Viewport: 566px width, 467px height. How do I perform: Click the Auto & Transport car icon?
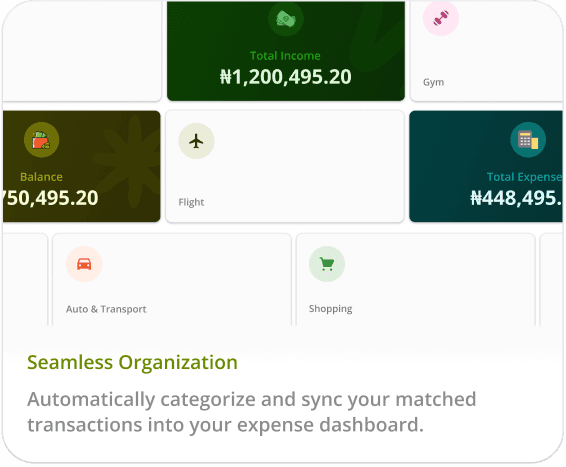point(84,264)
